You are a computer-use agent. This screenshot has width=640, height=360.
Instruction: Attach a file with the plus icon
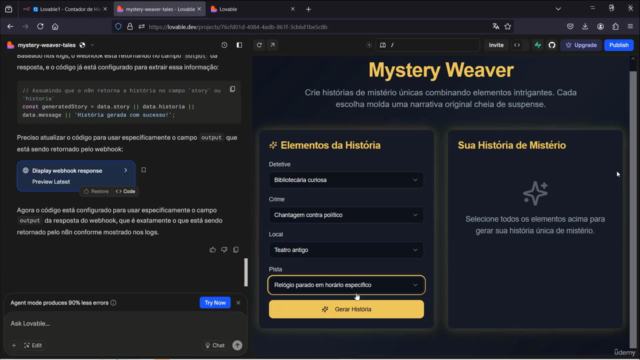pos(14,345)
